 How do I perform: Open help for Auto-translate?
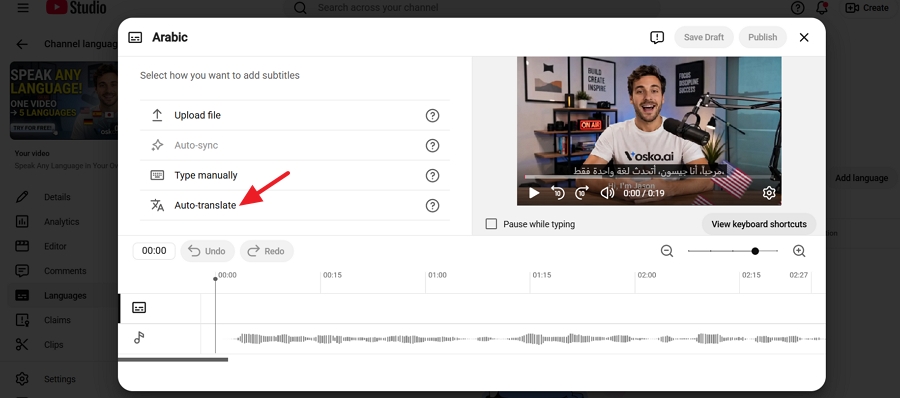[432, 205]
